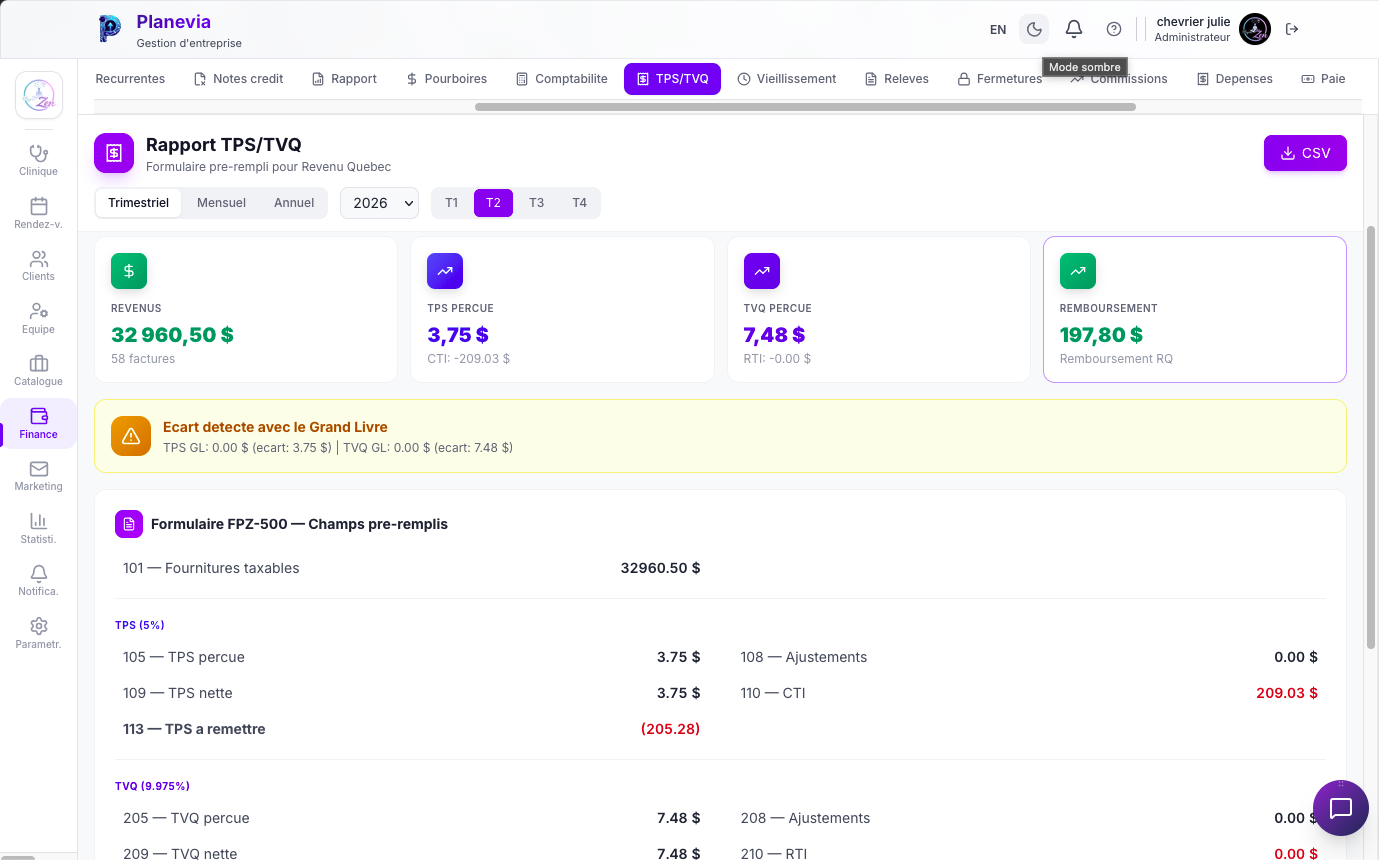Toggle dark mode with the moon icon
1379x860 pixels.
click(x=1034, y=29)
